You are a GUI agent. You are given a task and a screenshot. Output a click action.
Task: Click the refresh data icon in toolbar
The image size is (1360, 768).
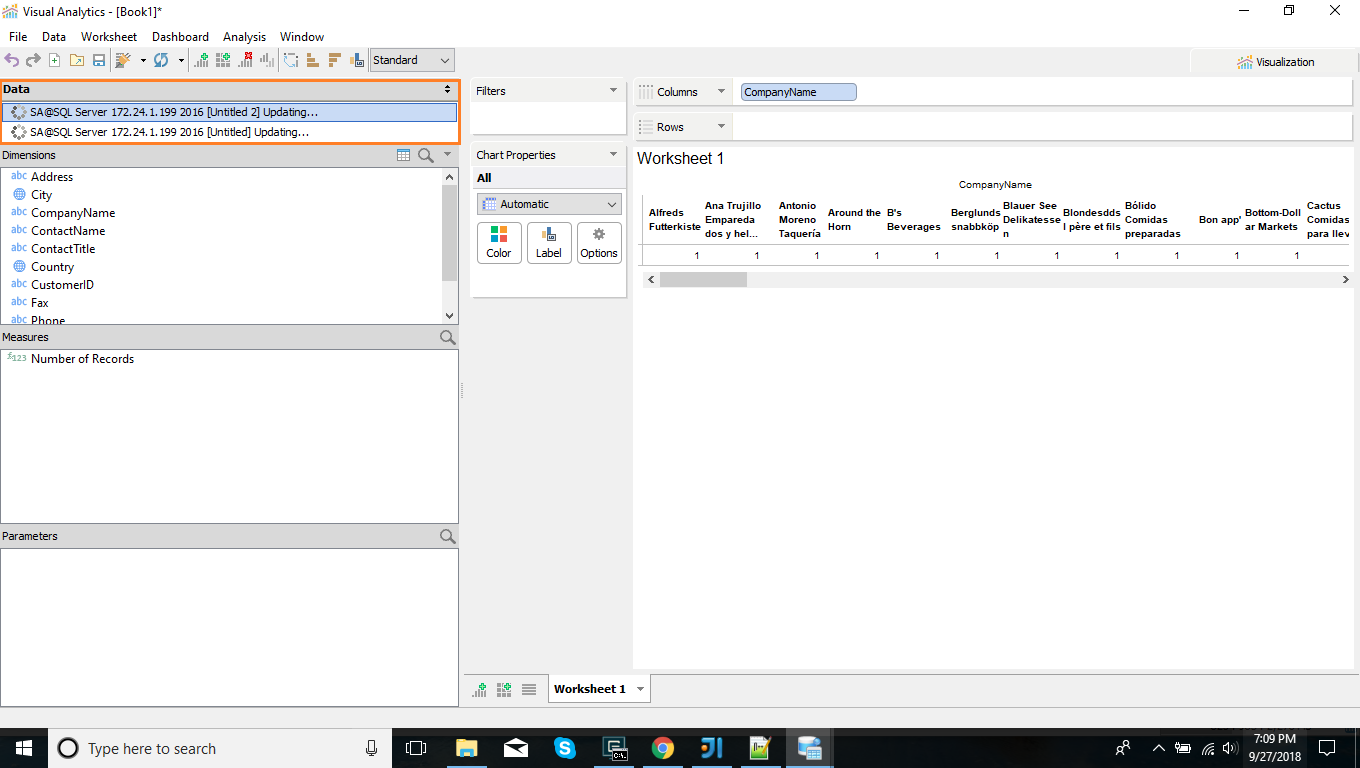pyautogui.click(x=161, y=60)
